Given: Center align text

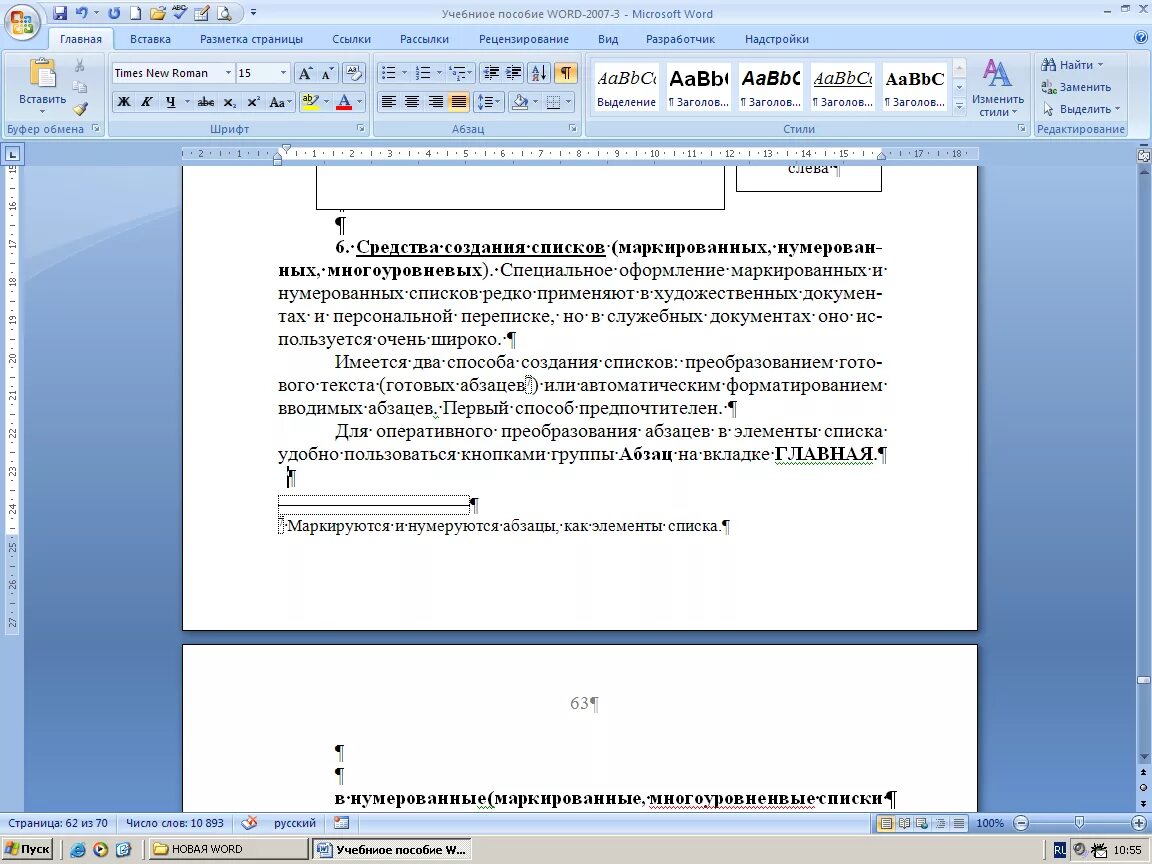Looking at the screenshot, I should pyautogui.click(x=411, y=102).
